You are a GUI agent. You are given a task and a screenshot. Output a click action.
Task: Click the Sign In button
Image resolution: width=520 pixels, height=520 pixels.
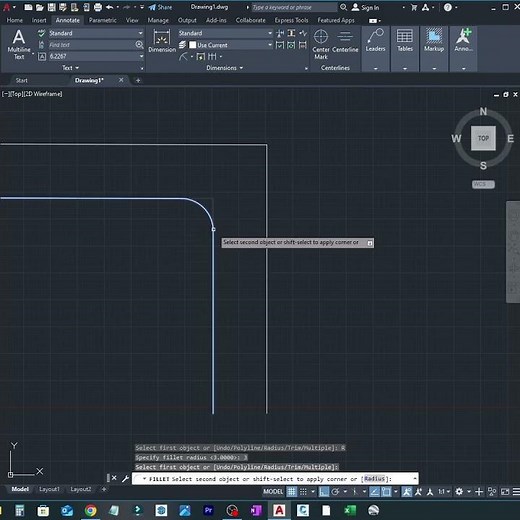tap(366, 7)
